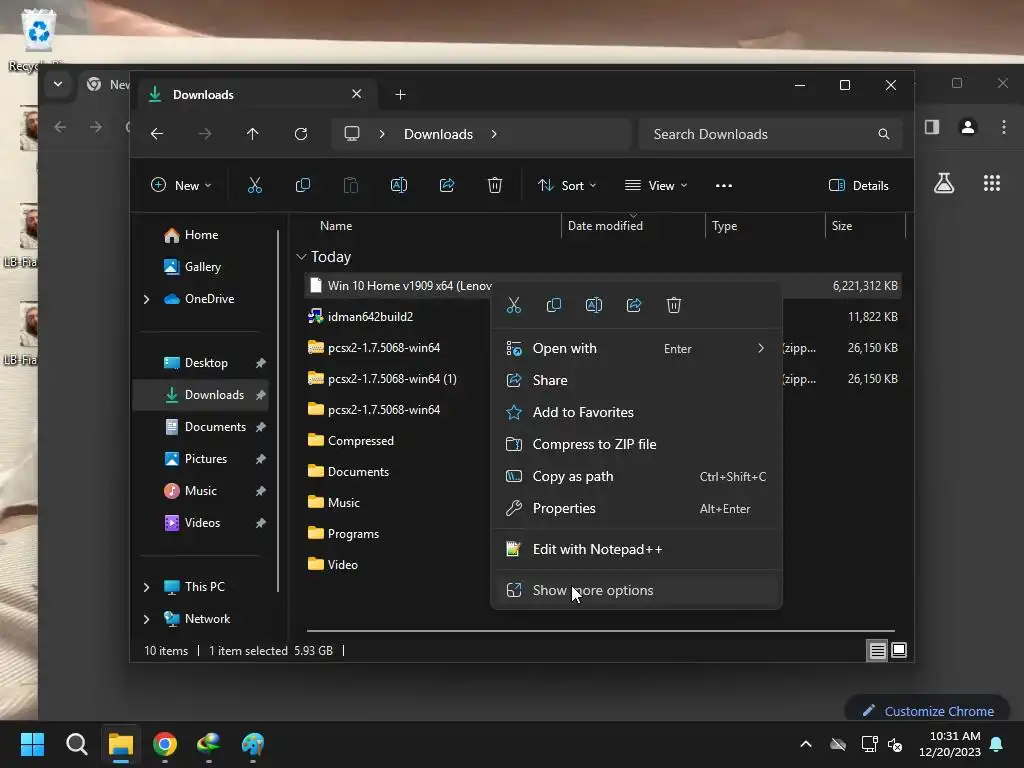Image resolution: width=1024 pixels, height=768 pixels.
Task: Share via context menu top share icon
Action: click(x=634, y=305)
